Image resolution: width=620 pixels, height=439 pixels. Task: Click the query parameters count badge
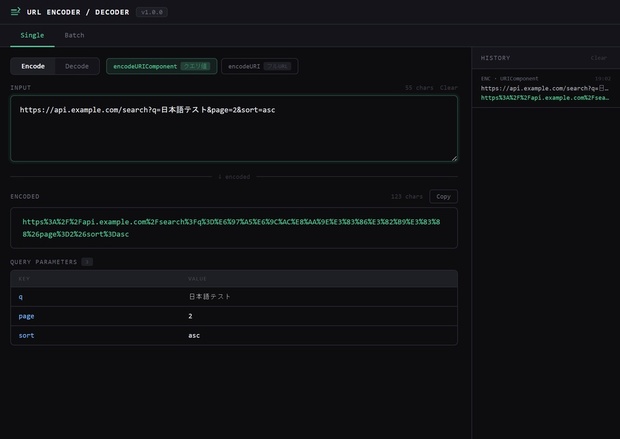87,262
